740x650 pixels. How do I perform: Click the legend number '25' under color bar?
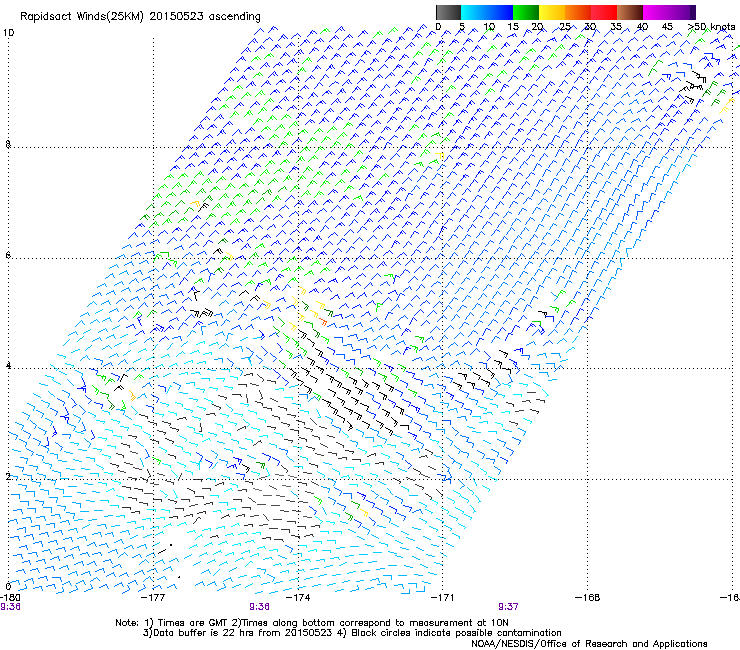tap(565, 27)
